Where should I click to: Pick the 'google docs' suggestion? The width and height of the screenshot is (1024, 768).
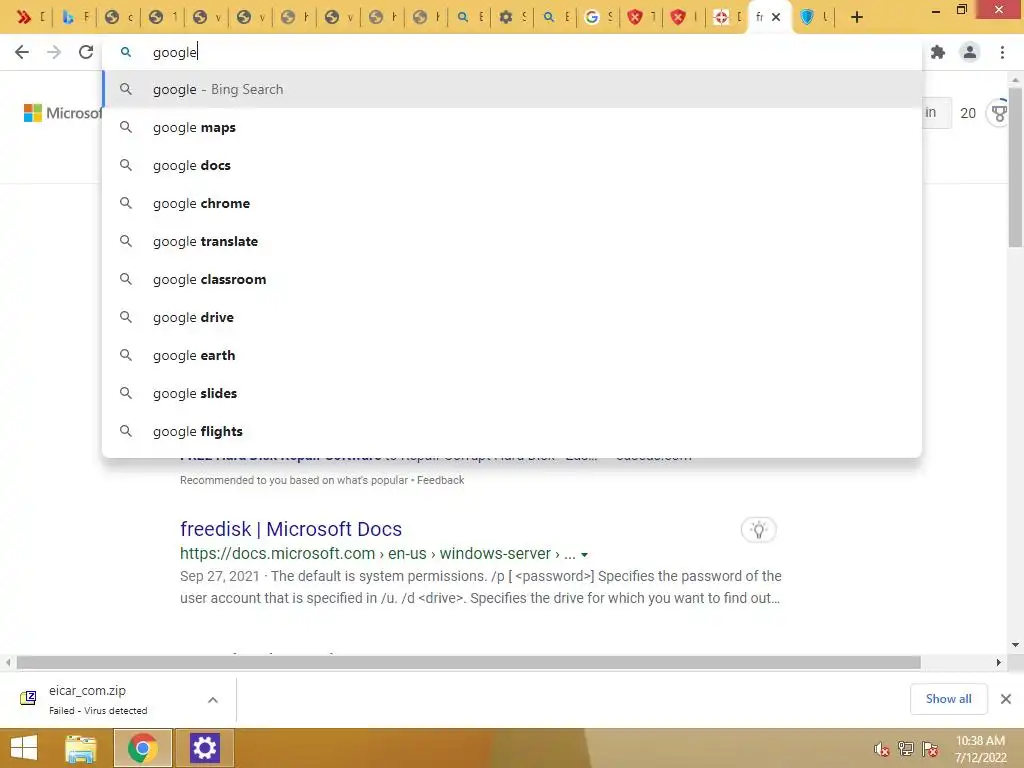point(513,165)
